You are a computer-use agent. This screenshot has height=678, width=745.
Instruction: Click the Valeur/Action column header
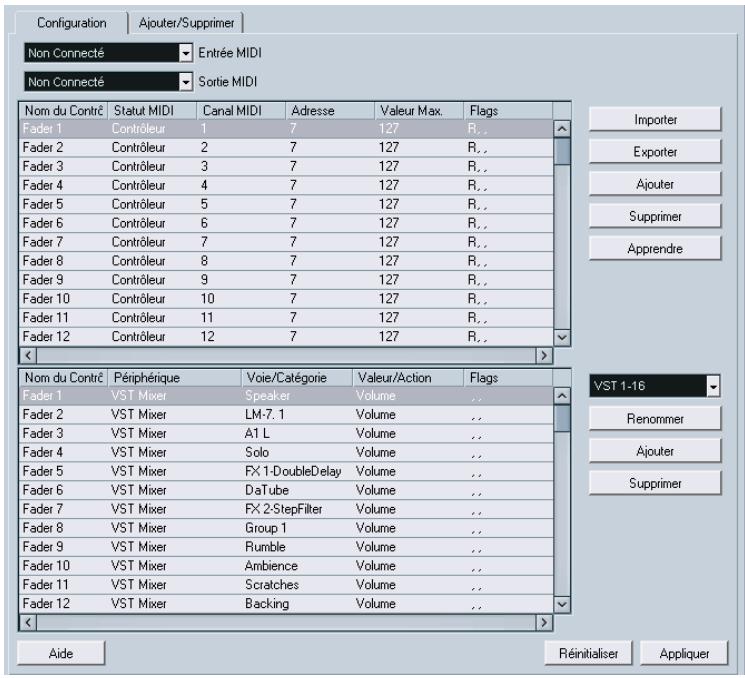pyautogui.click(x=408, y=378)
